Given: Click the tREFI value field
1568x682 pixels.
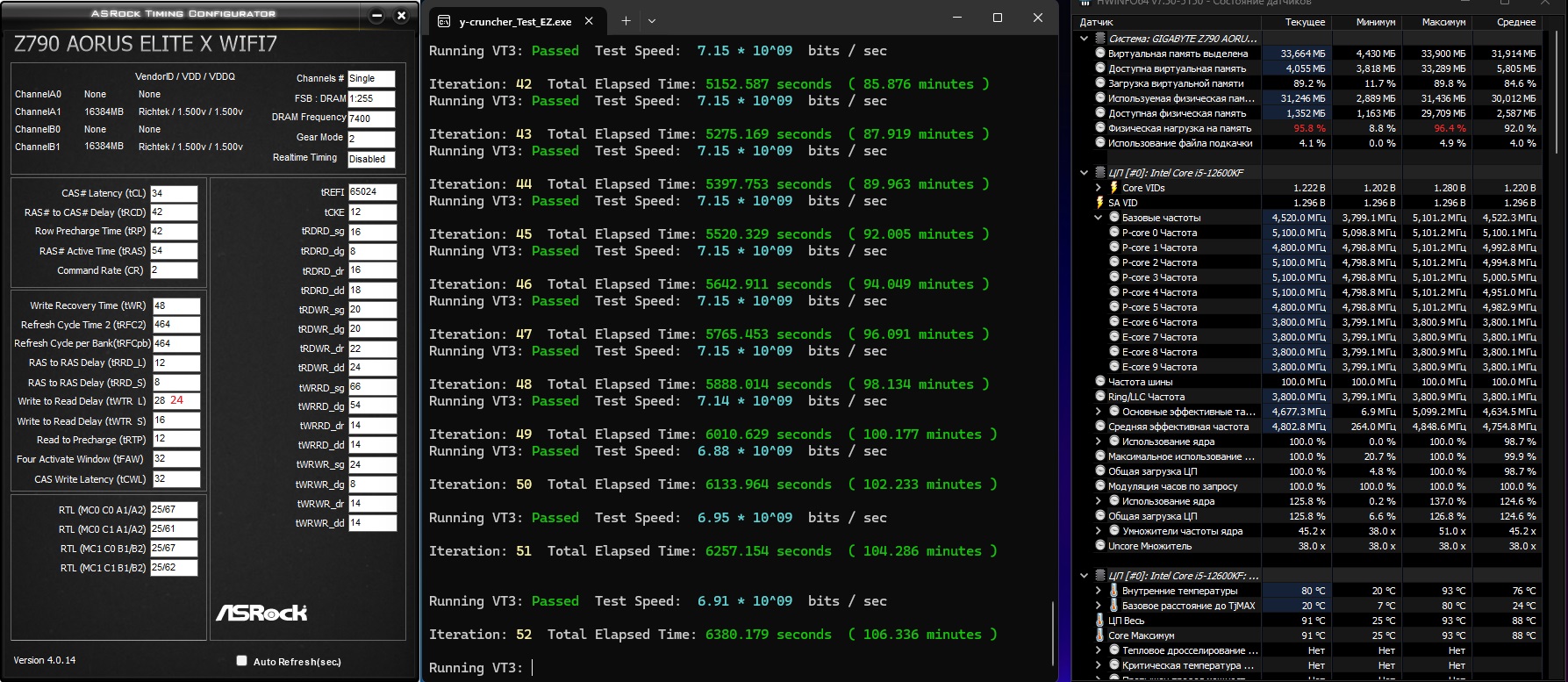Looking at the screenshot, I should [x=372, y=192].
